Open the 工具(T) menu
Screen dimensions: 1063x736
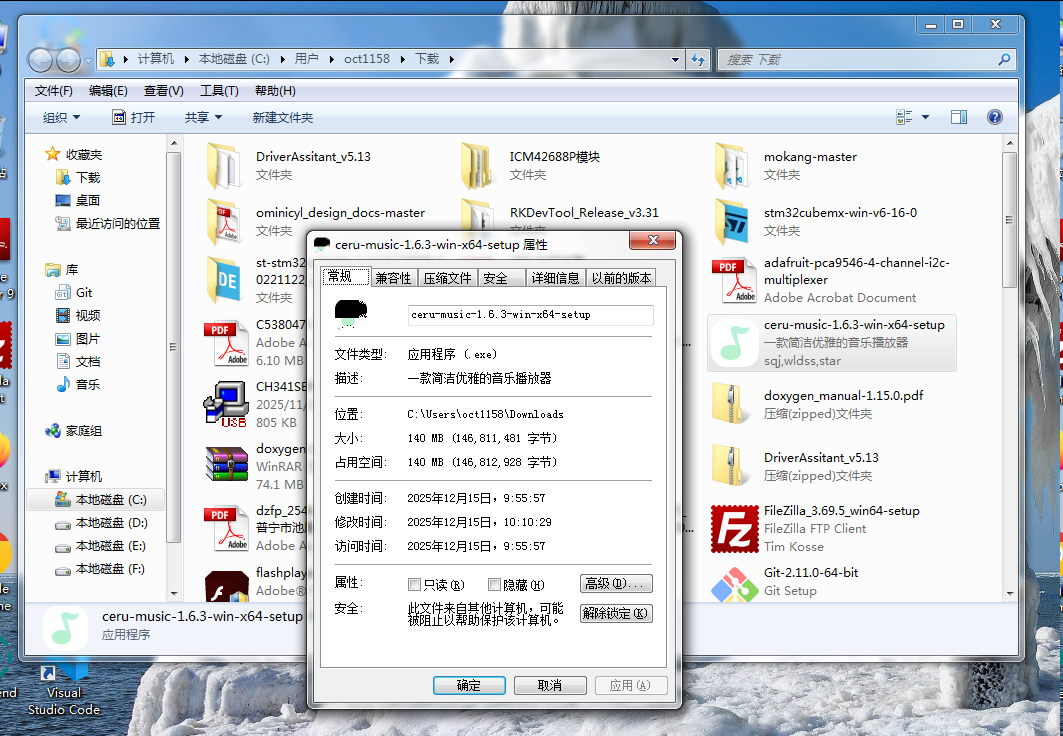[219, 91]
